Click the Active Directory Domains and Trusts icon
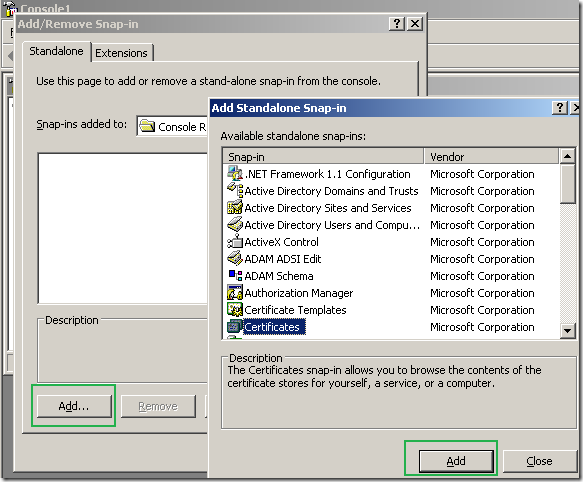The width and height of the screenshot is (583, 482). click(x=235, y=190)
